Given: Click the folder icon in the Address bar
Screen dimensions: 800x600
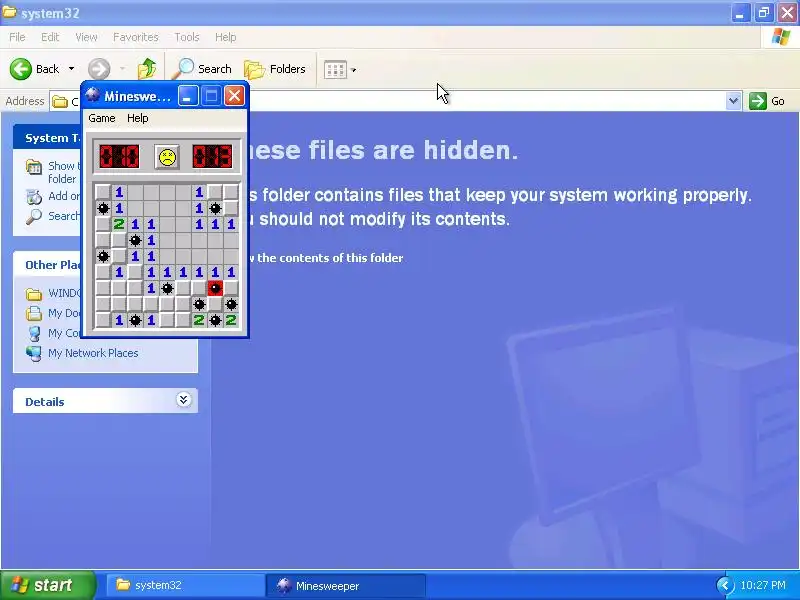Looking at the screenshot, I should (60, 102).
